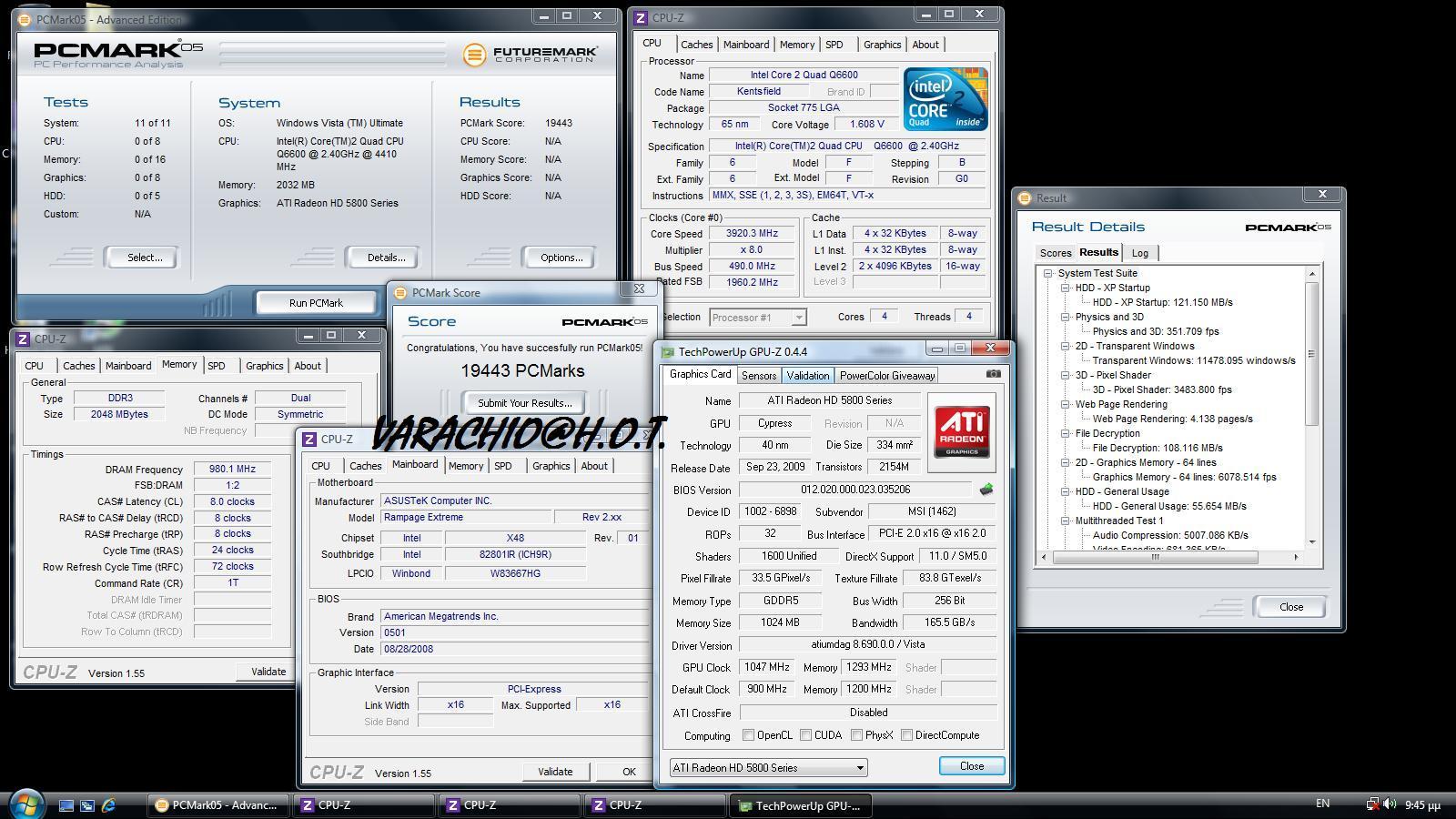This screenshot has height=819, width=1456.
Task: Click the BIOS save chip icon in GPU-Z
Action: tap(986, 490)
